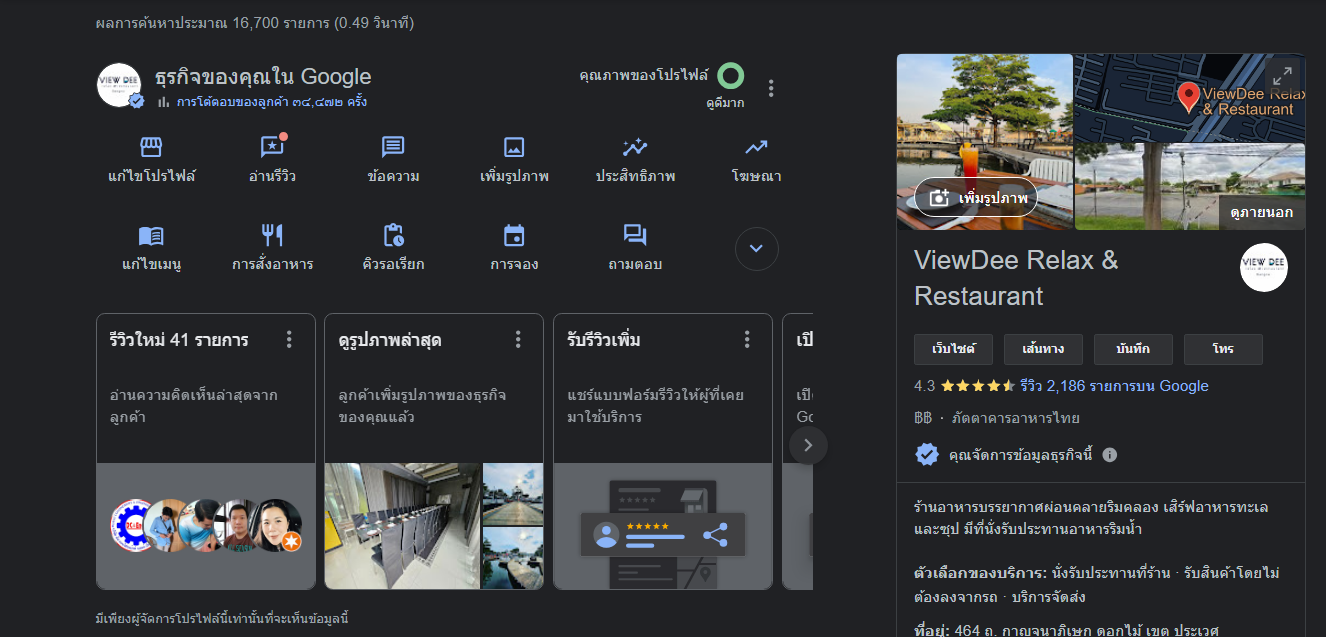Screen dimensions: 1326x637
Task: View the meeting room photo in ดูรูปภาพล่าสุด card
Action: [x=402, y=526]
